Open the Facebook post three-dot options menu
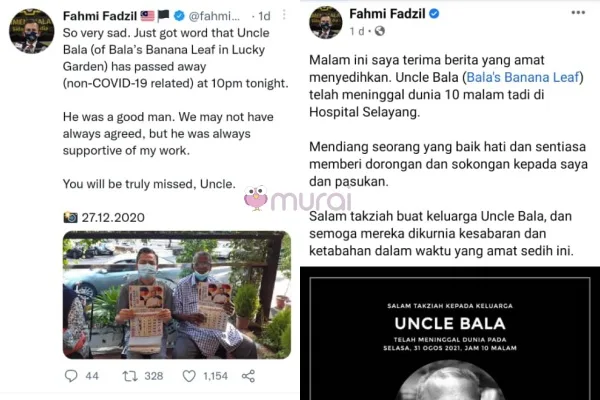 (x=578, y=13)
